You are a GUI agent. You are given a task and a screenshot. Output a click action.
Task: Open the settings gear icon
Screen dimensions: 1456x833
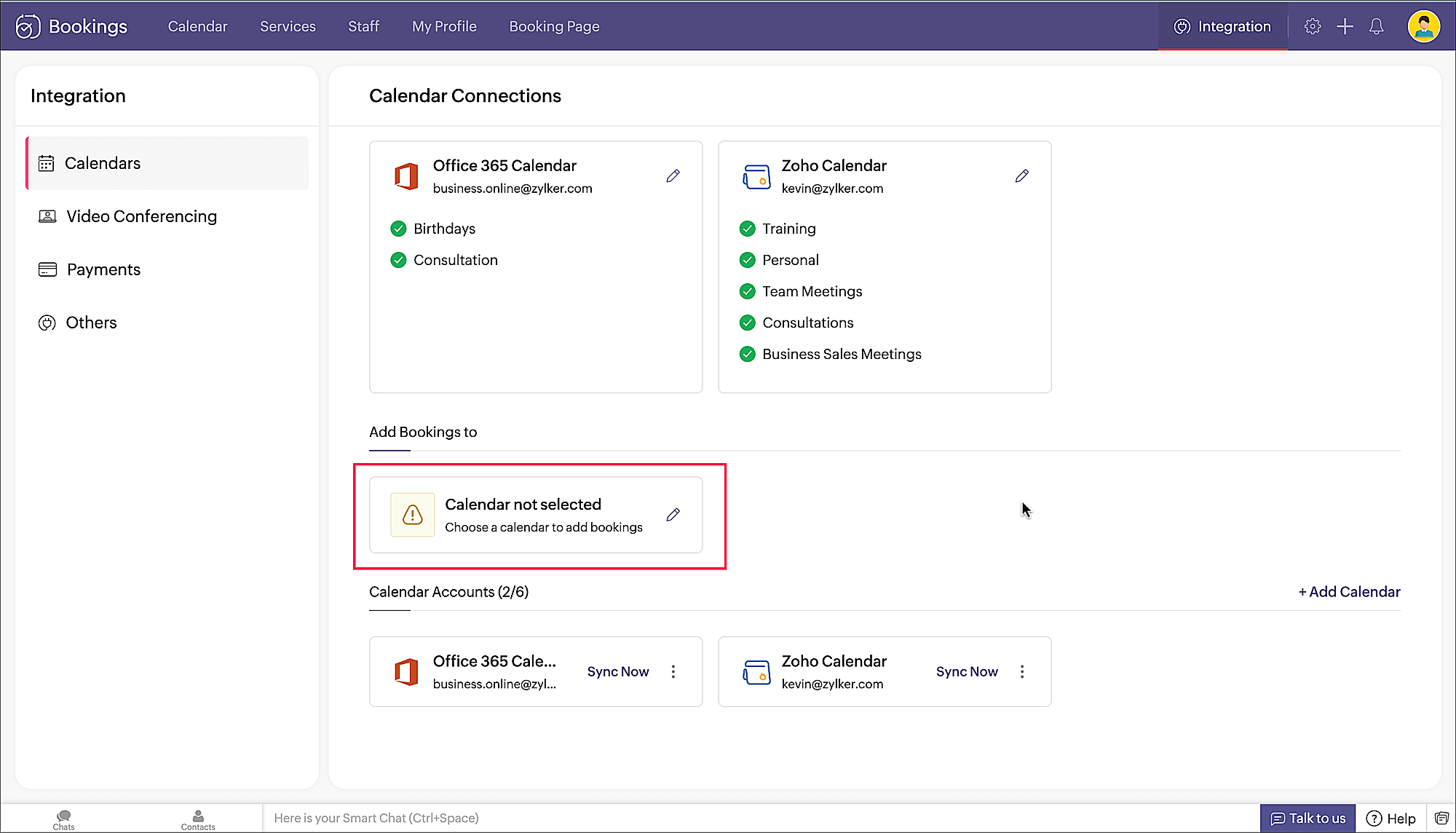1313,26
